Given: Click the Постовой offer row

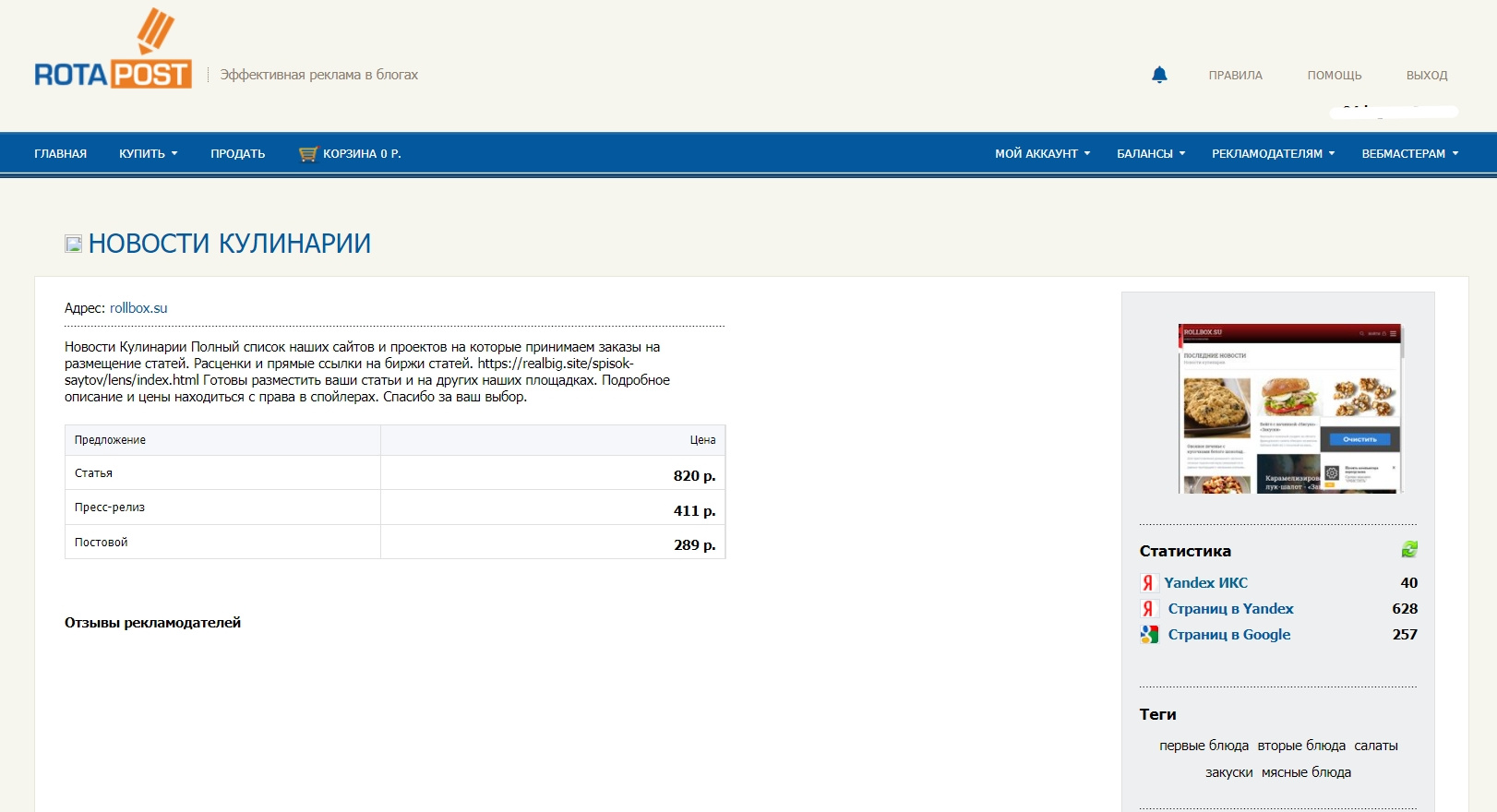Looking at the screenshot, I should tap(395, 543).
